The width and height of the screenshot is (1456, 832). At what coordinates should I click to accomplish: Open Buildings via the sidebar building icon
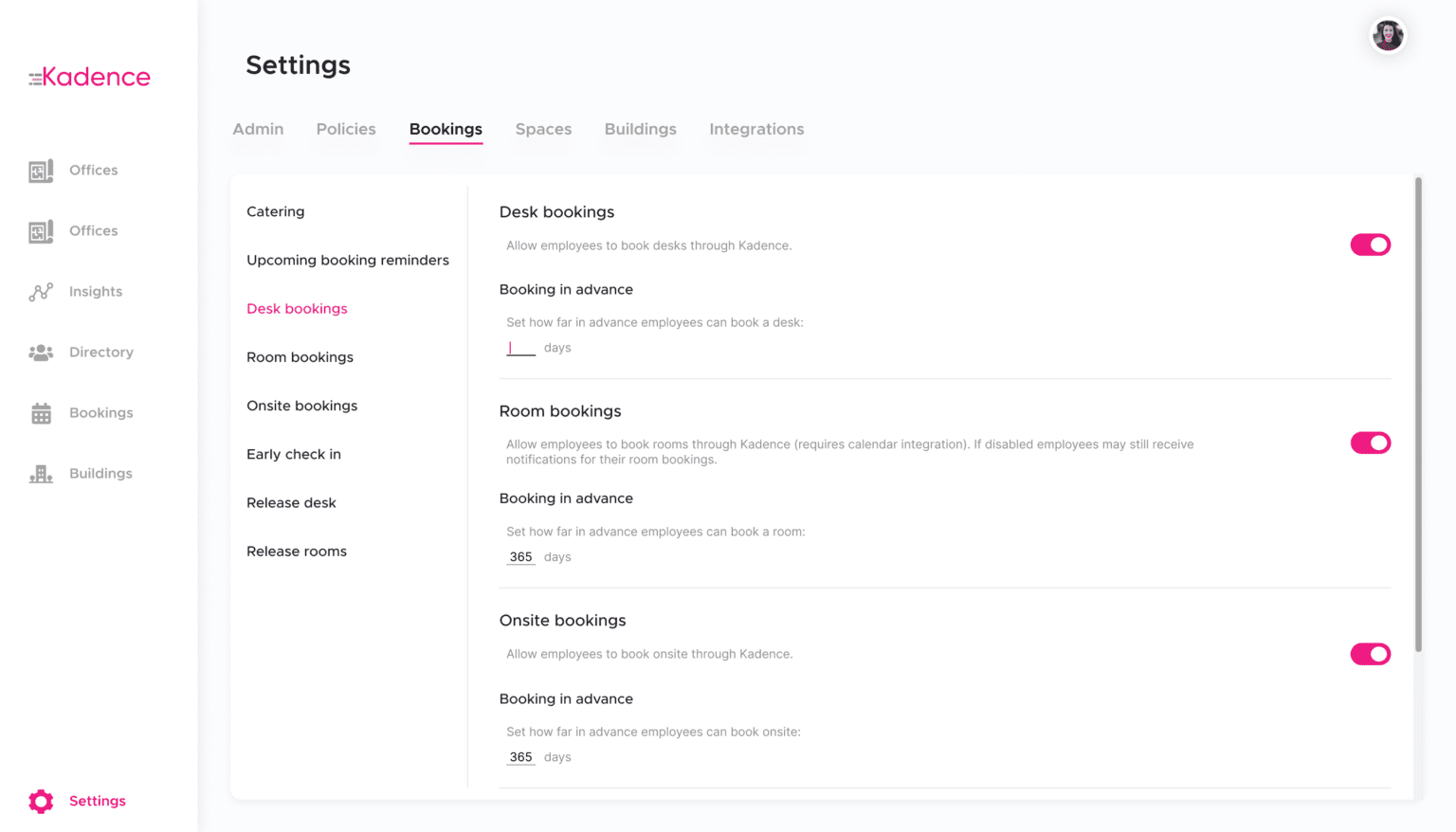41,474
